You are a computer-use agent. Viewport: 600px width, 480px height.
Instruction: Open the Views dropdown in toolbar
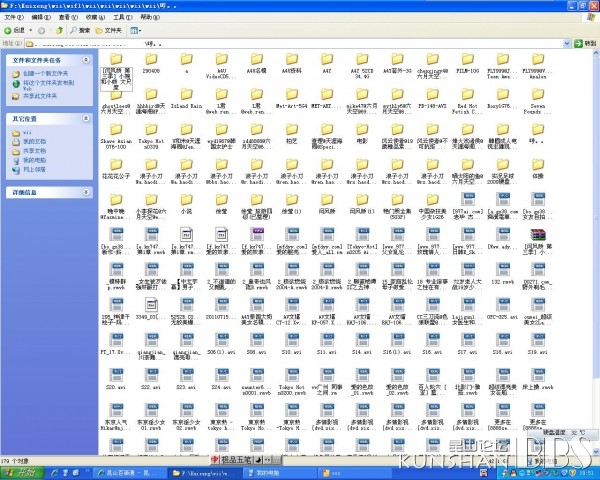point(135,30)
